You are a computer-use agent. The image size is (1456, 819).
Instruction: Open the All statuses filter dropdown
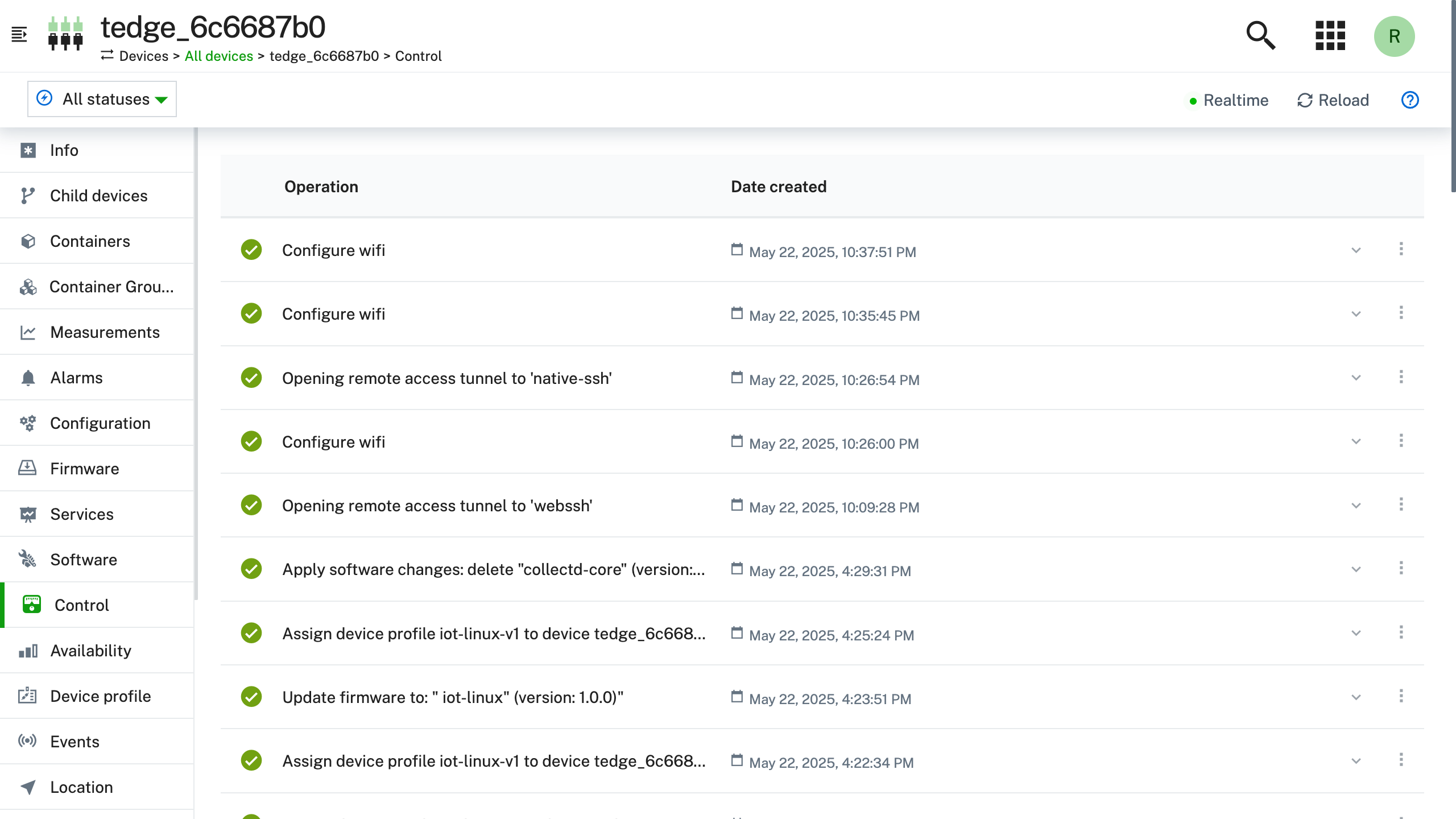(102, 99)
